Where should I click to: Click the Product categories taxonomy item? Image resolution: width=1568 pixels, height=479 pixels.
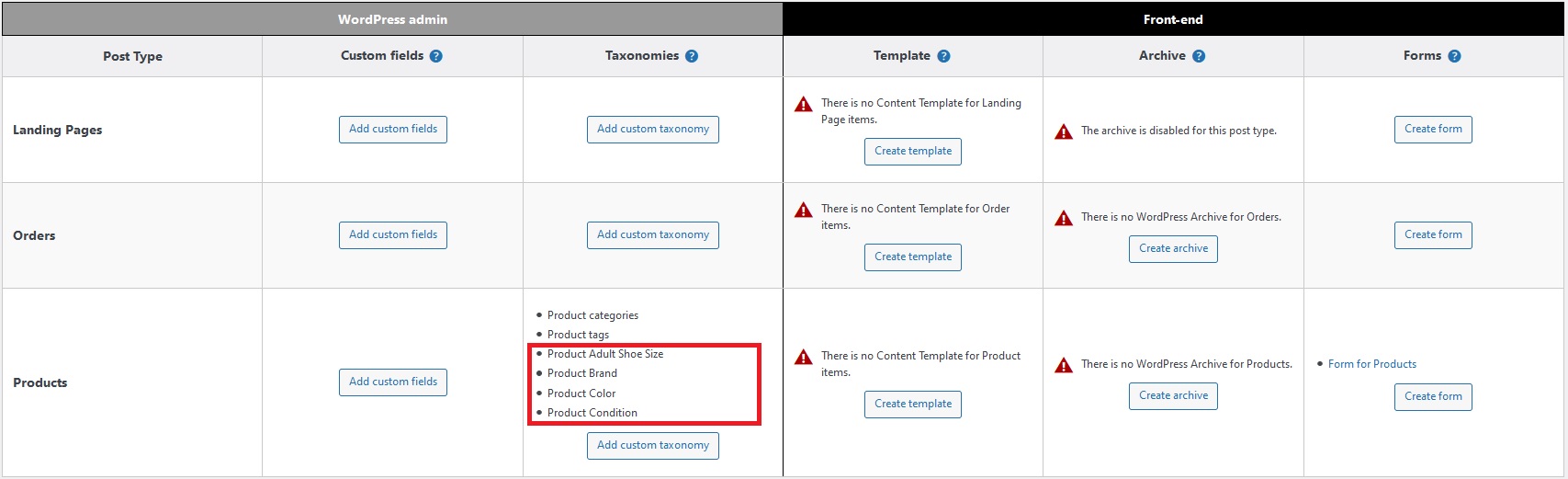coord(592,315)
